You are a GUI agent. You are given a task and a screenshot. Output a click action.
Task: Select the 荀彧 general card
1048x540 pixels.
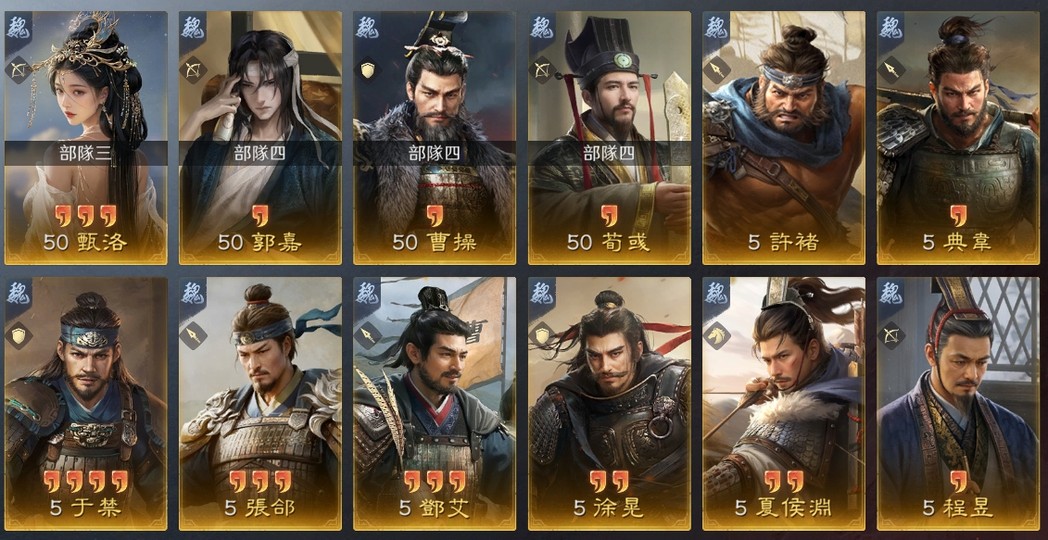[609, 138]
